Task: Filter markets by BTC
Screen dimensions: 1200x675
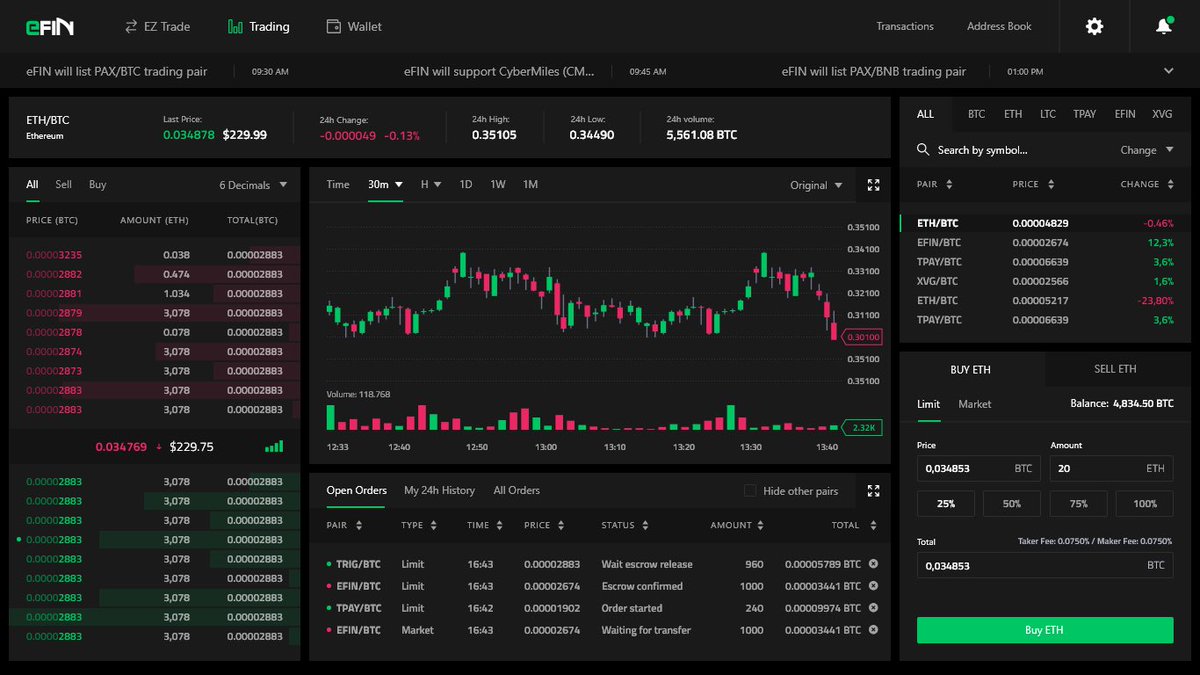Action: [977, 114]
